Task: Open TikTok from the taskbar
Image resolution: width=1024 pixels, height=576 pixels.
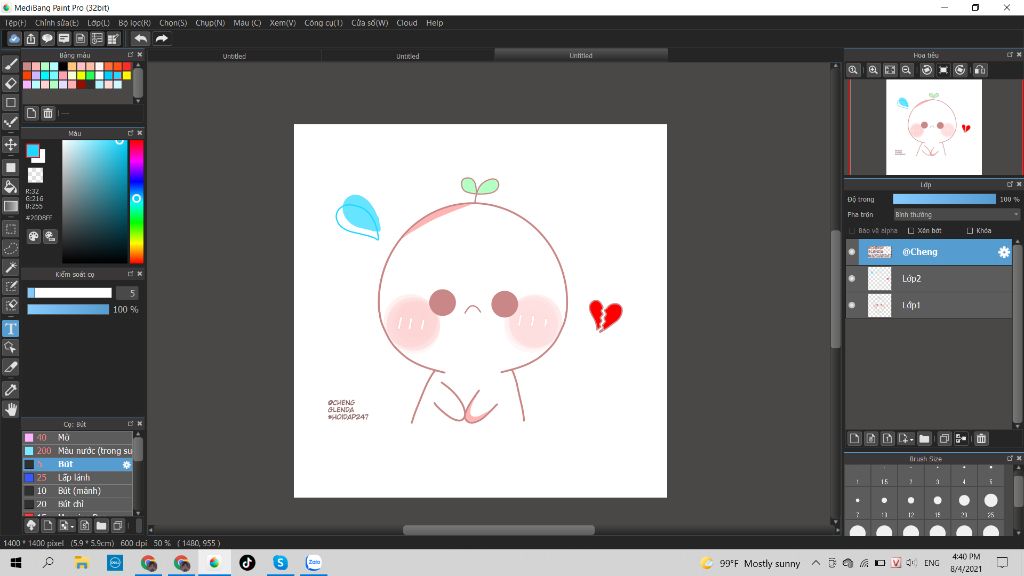Action: tap(247, 562)
